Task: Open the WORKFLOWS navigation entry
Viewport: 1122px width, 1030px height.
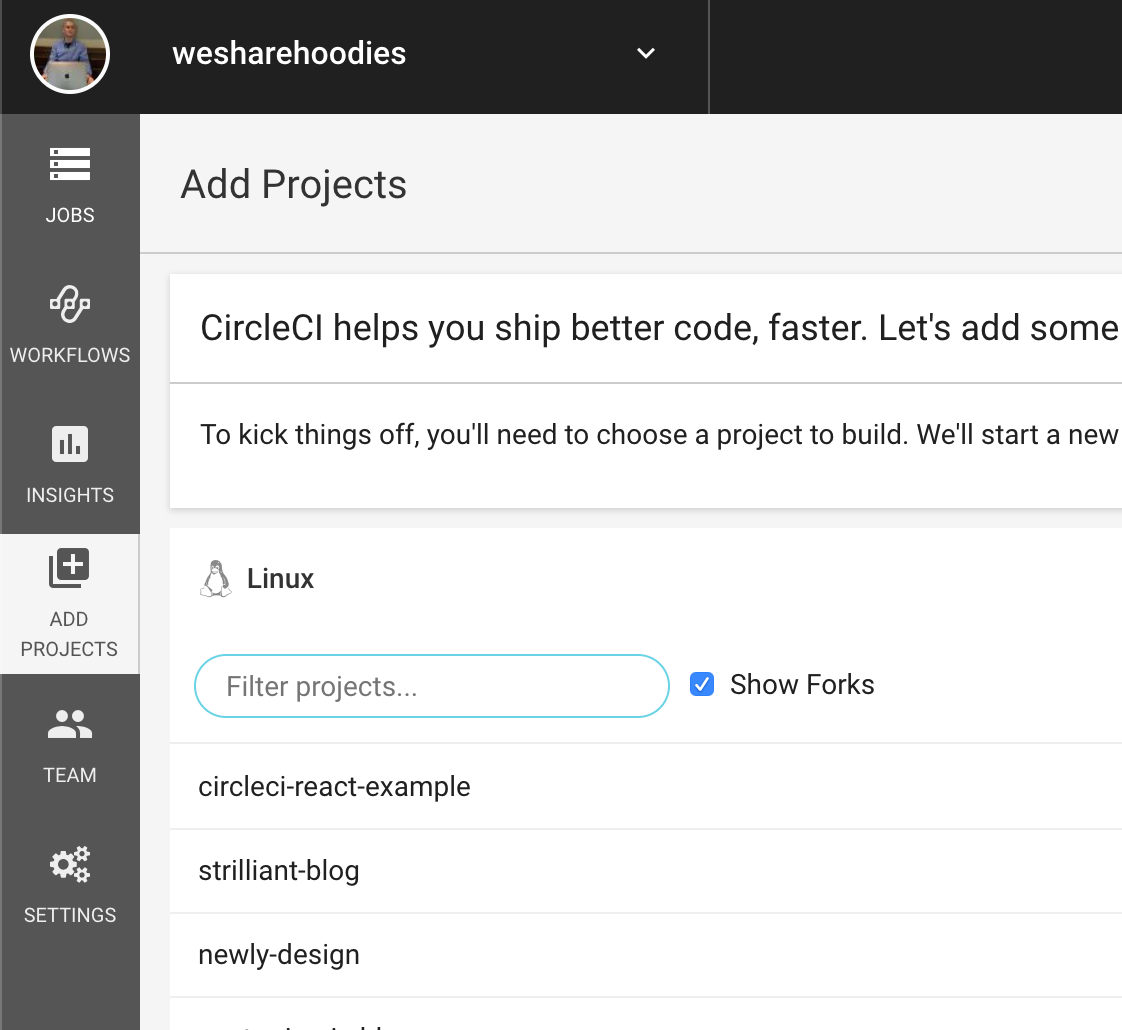Action: point(69,354)
